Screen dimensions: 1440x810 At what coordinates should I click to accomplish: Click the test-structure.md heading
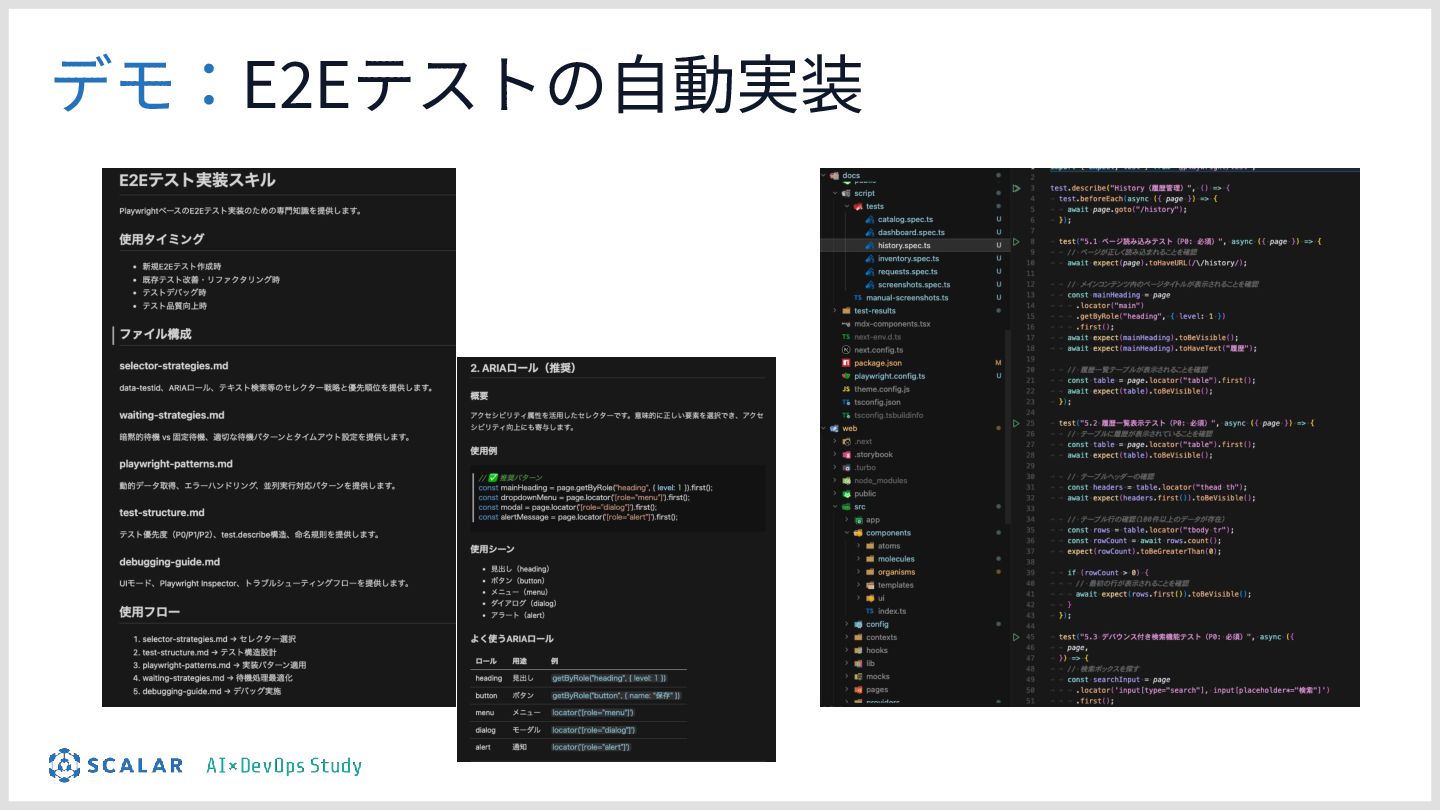pos(162,513)
